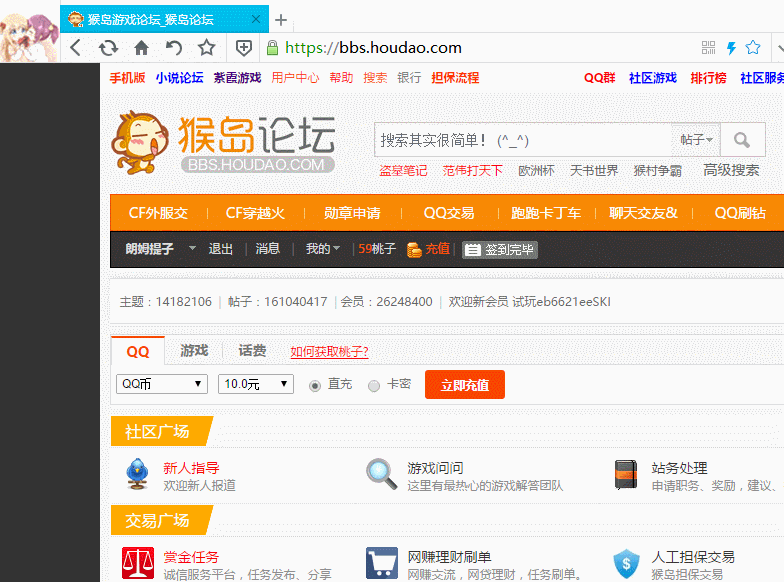The width and height of the screenshot is (784, 582).
Task: Open the shield plus security icon
Action: [244, 48]
